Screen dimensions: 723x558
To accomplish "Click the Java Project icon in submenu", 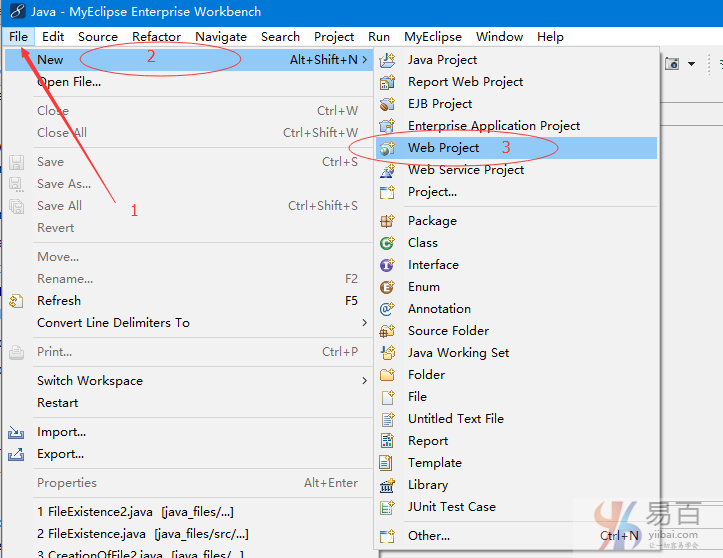I will [x=388, y=60].
